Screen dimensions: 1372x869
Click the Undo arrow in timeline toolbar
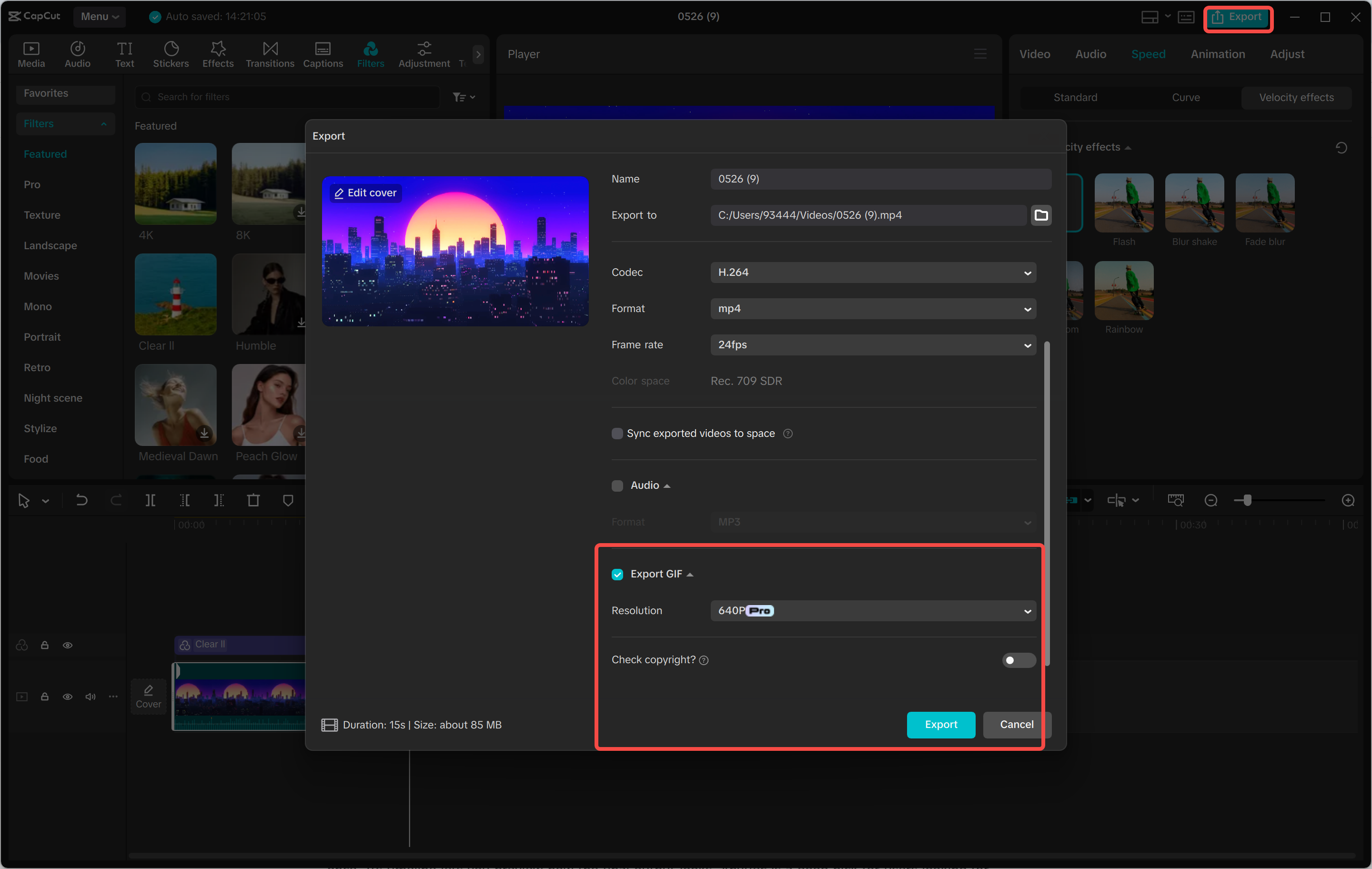click(81, 500)
